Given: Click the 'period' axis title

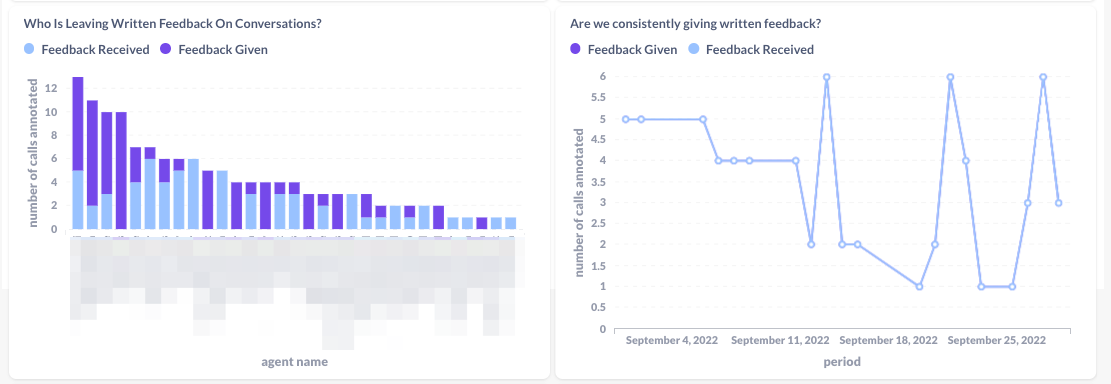Looking at the screenshot, I should (x=842, y=362).
